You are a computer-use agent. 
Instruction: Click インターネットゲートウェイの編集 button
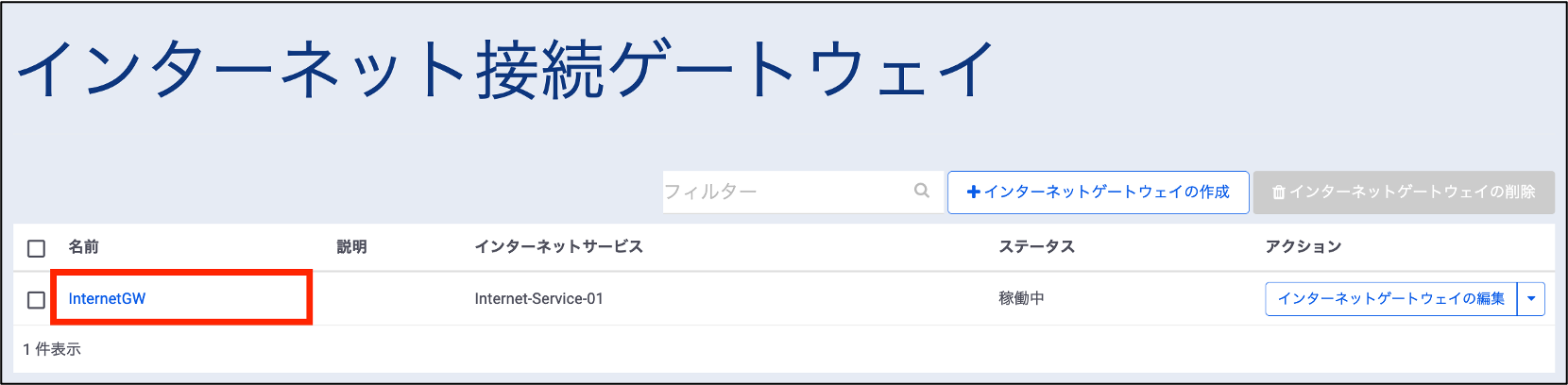[x=1391, y=298]
